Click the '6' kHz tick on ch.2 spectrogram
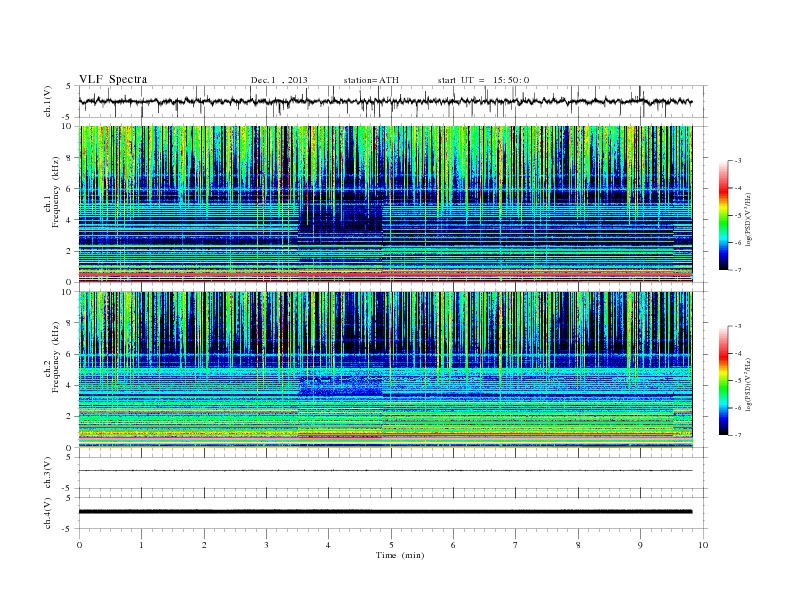 (69, 354)
